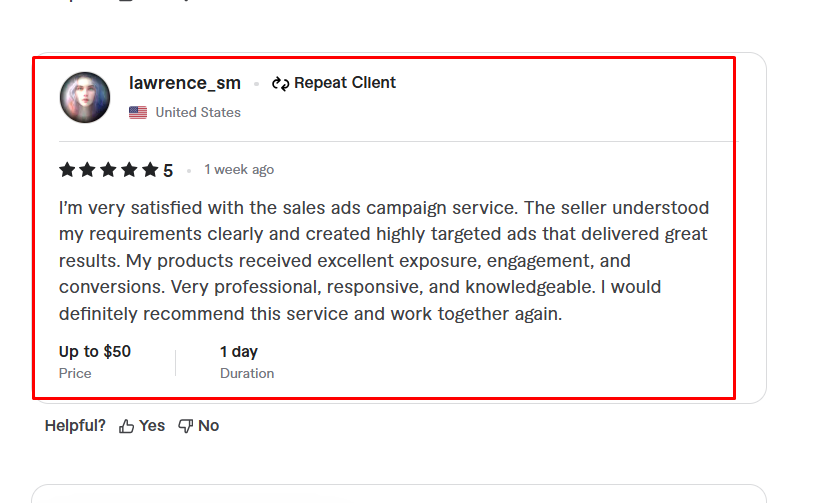
Task: Open the lawrence_sm username profile
Action: pos(185,83)
